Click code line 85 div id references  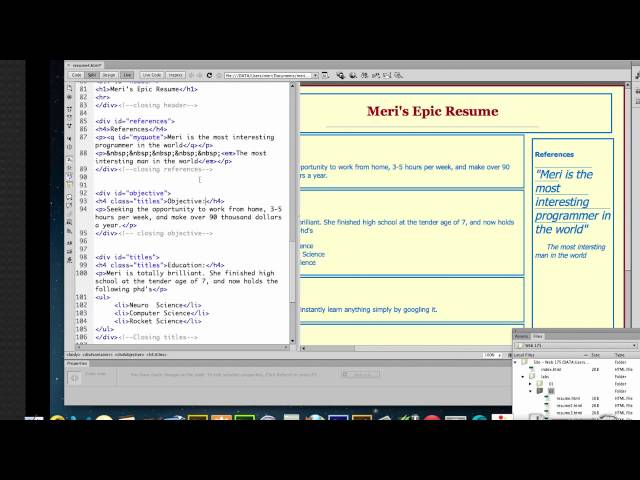135,121
